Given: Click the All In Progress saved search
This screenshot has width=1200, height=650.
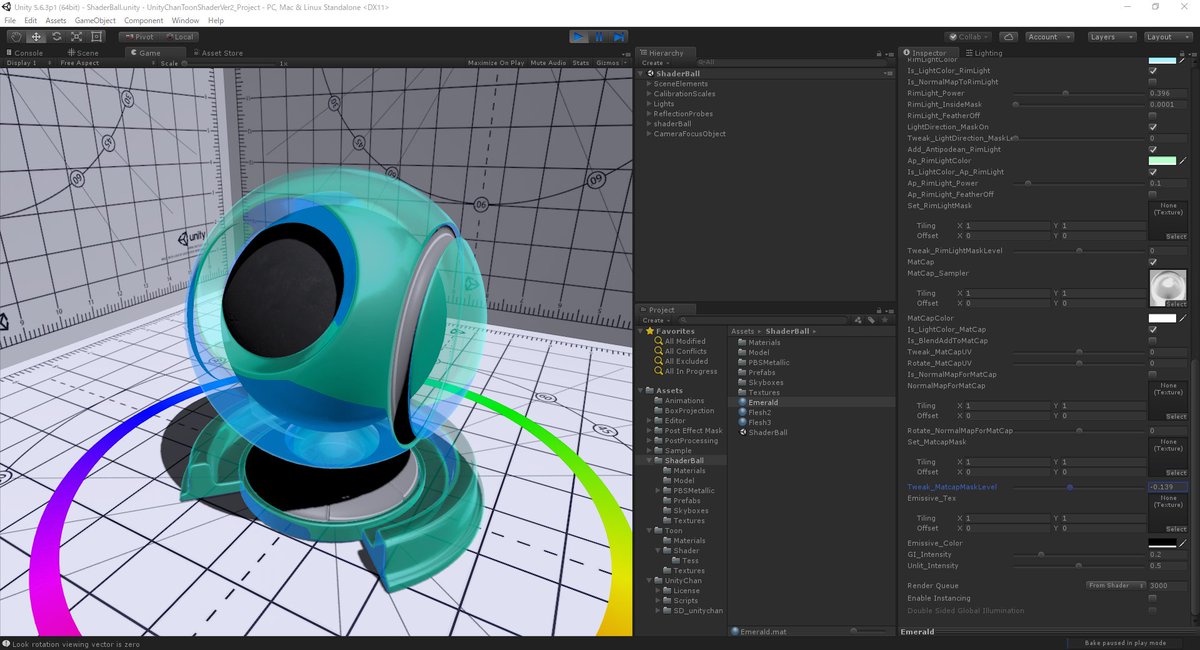Looking at the screenshot, I should pos(690,371).
